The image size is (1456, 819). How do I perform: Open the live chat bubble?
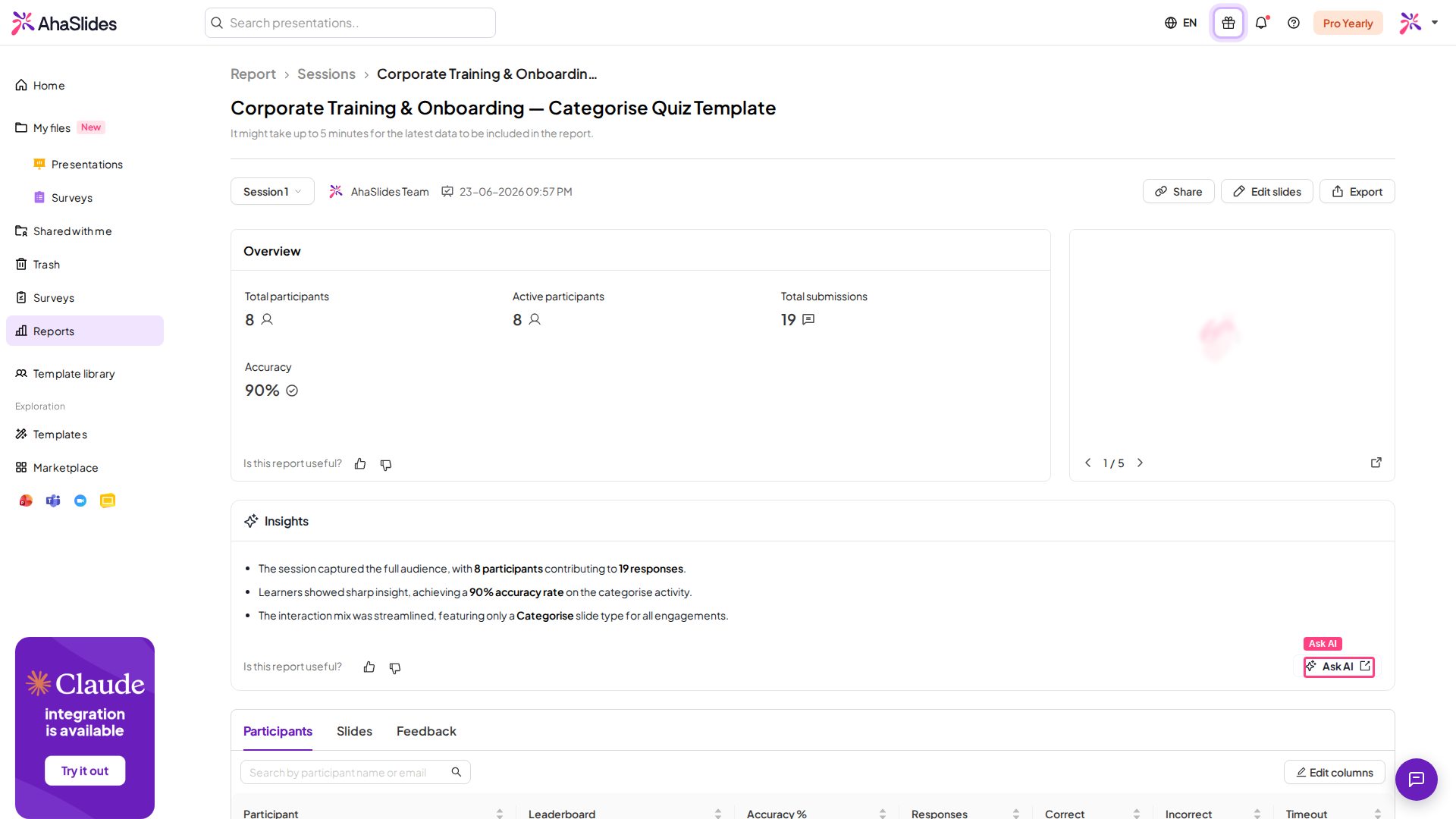click(1417, 780)
